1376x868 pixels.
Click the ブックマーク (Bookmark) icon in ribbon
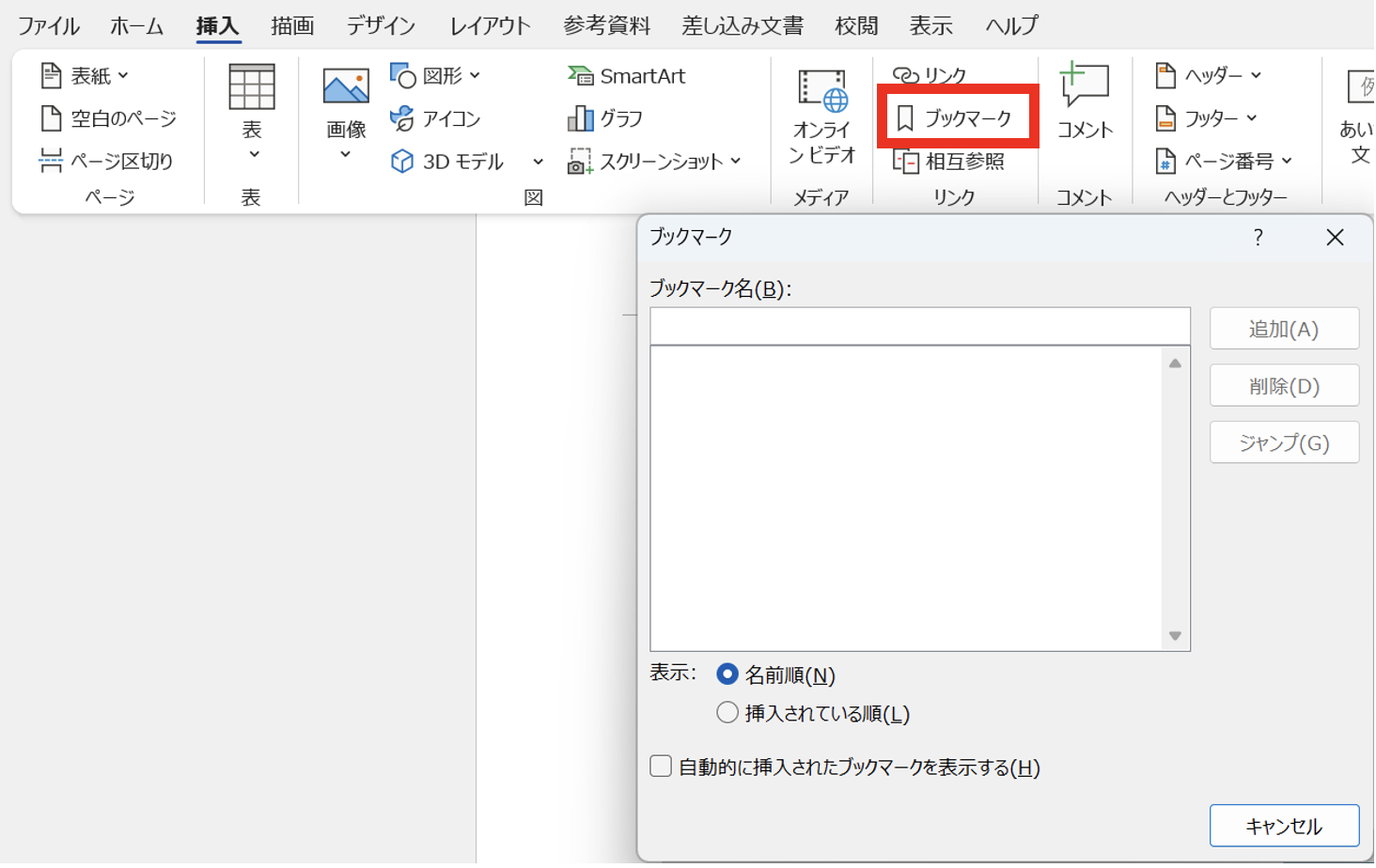point(955,118)
